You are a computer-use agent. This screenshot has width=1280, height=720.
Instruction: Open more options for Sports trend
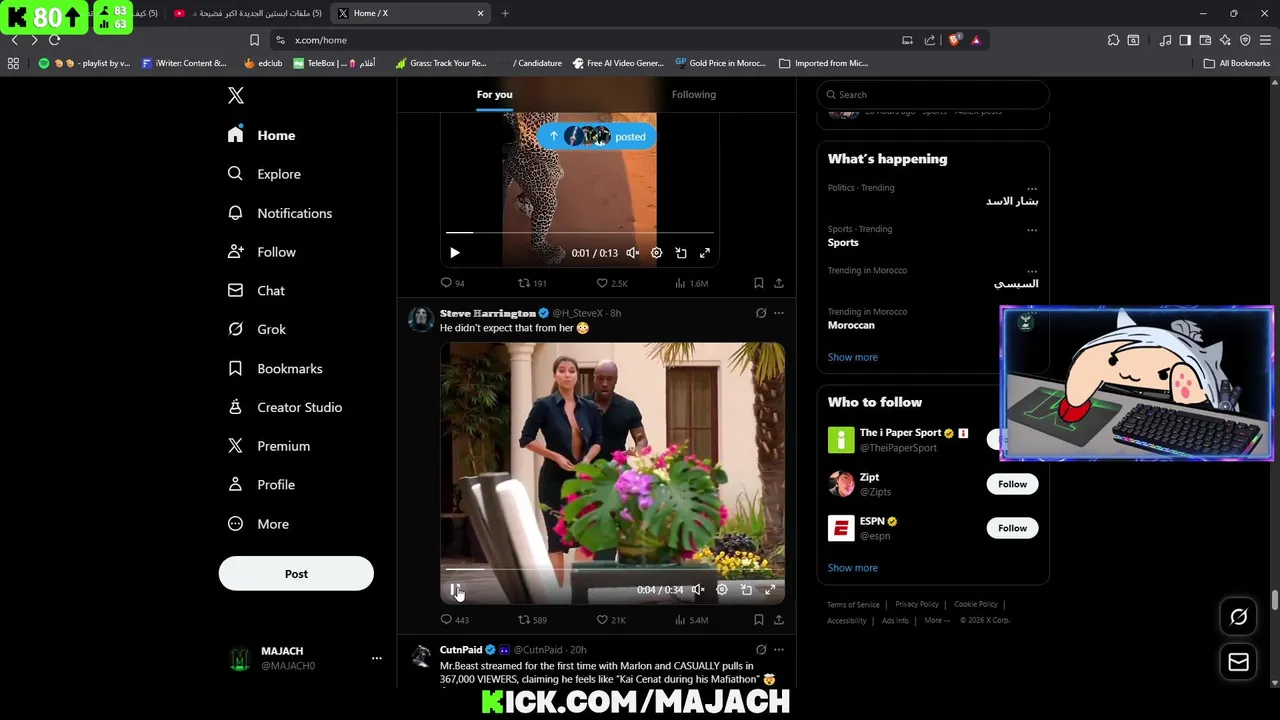pos(1032,230)
